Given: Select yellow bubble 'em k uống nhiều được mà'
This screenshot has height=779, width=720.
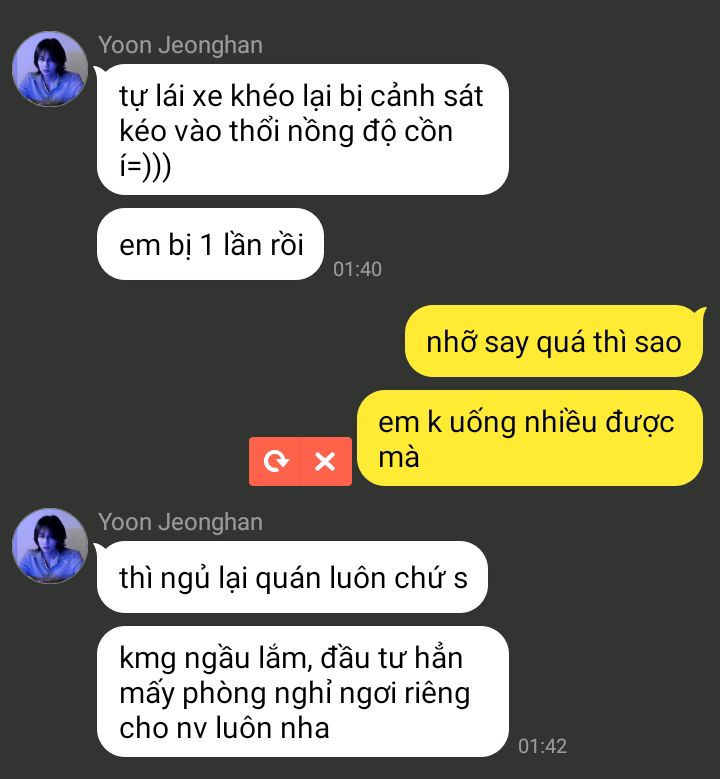Looking at the screenshot, I should [530, 438].
